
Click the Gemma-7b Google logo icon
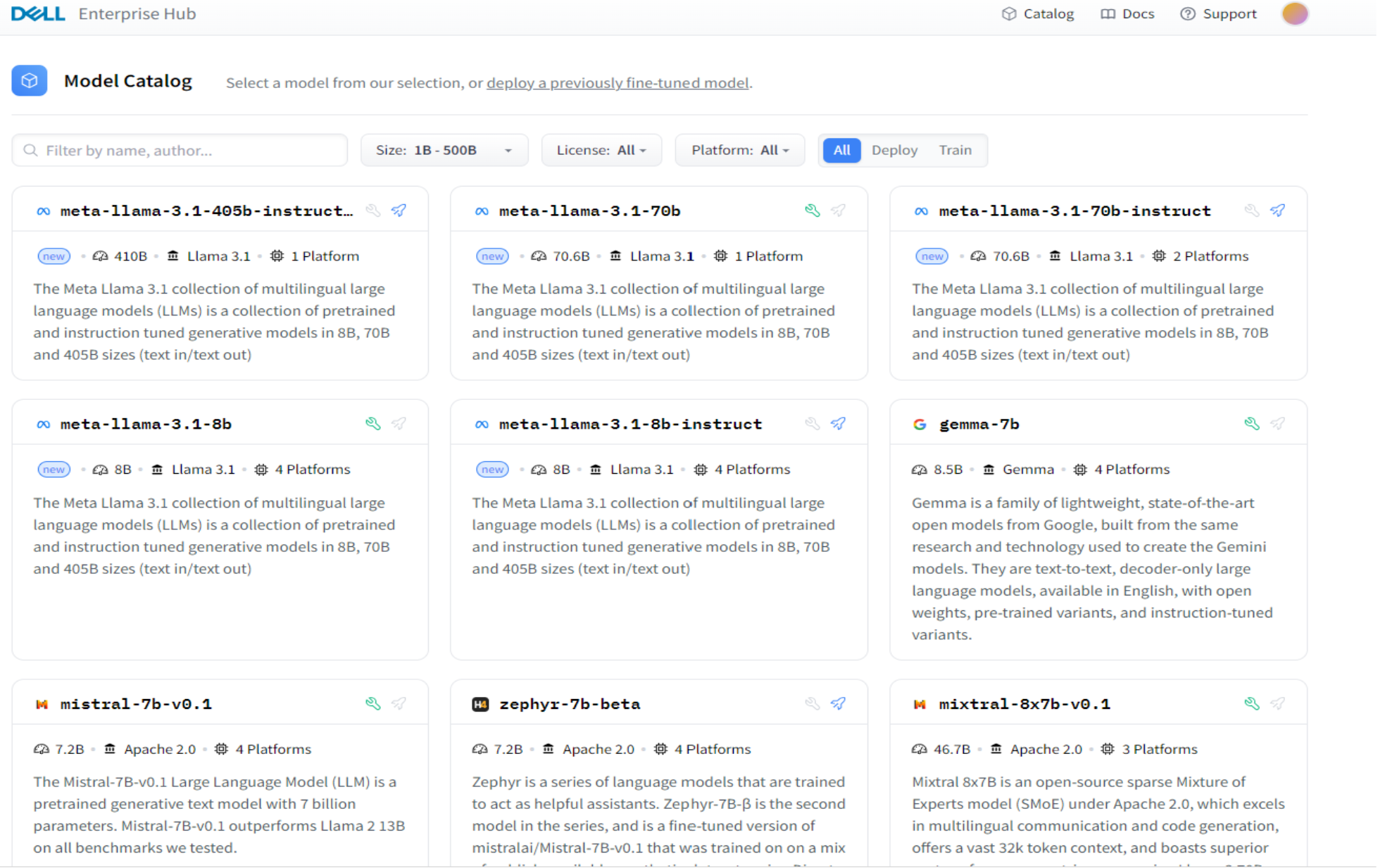pos(920,425)
